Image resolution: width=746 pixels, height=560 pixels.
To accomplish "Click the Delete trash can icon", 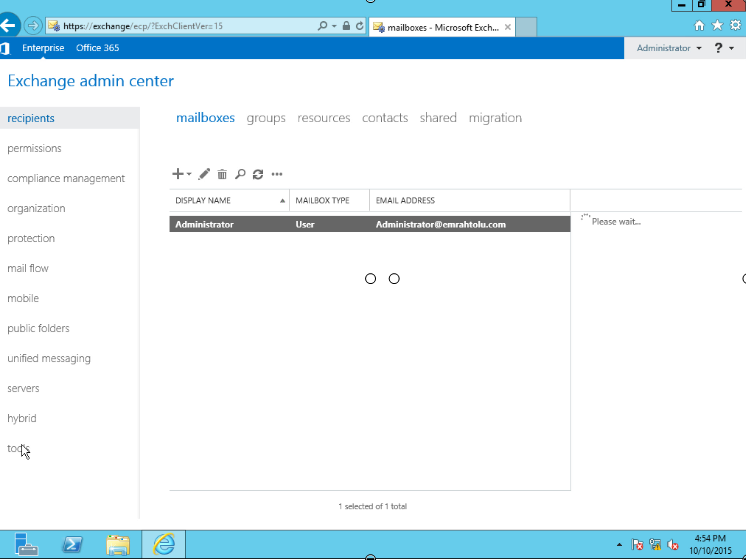I will click(222, 174).
